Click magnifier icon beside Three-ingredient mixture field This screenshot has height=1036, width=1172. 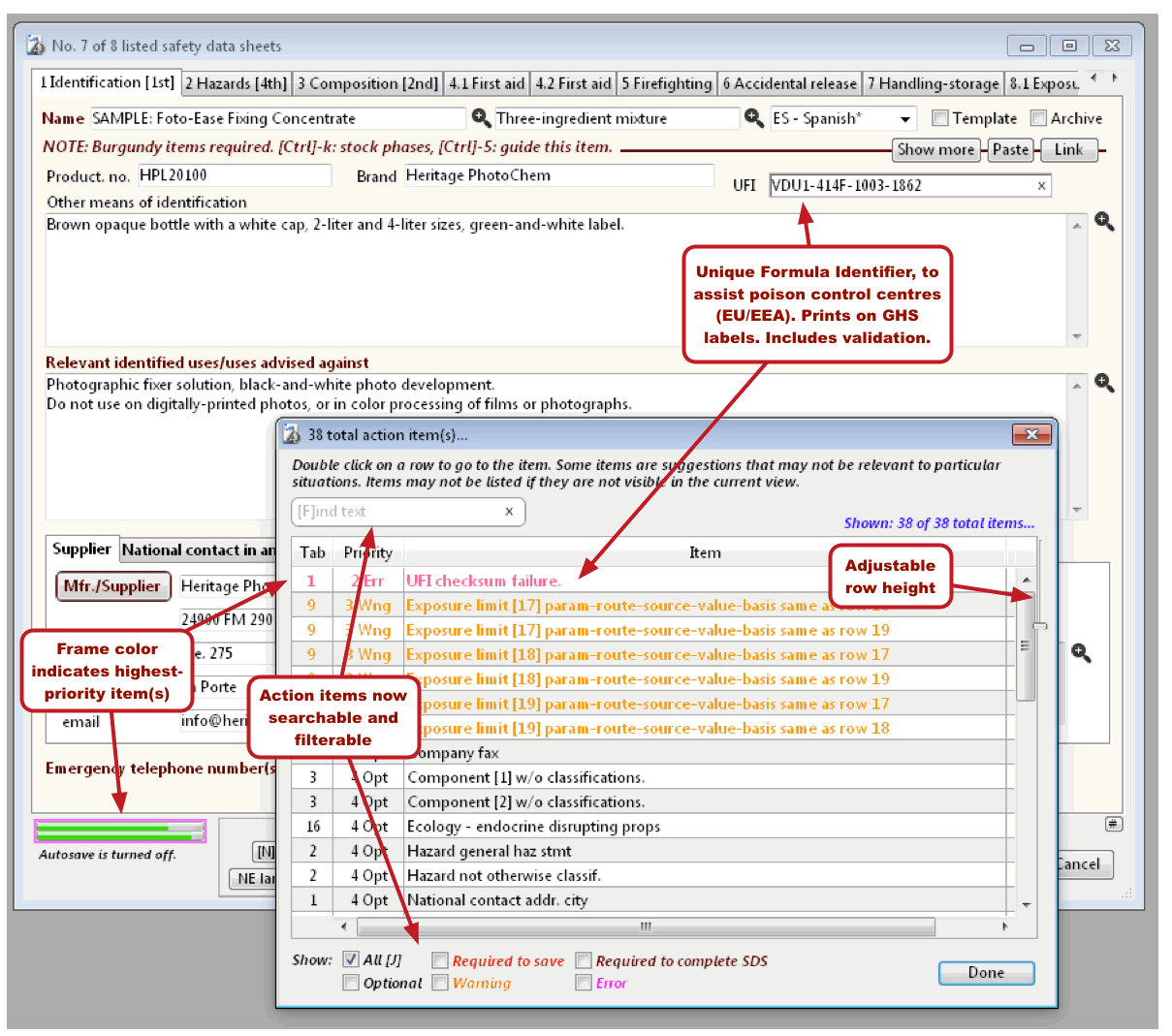[x=754, y=117]
